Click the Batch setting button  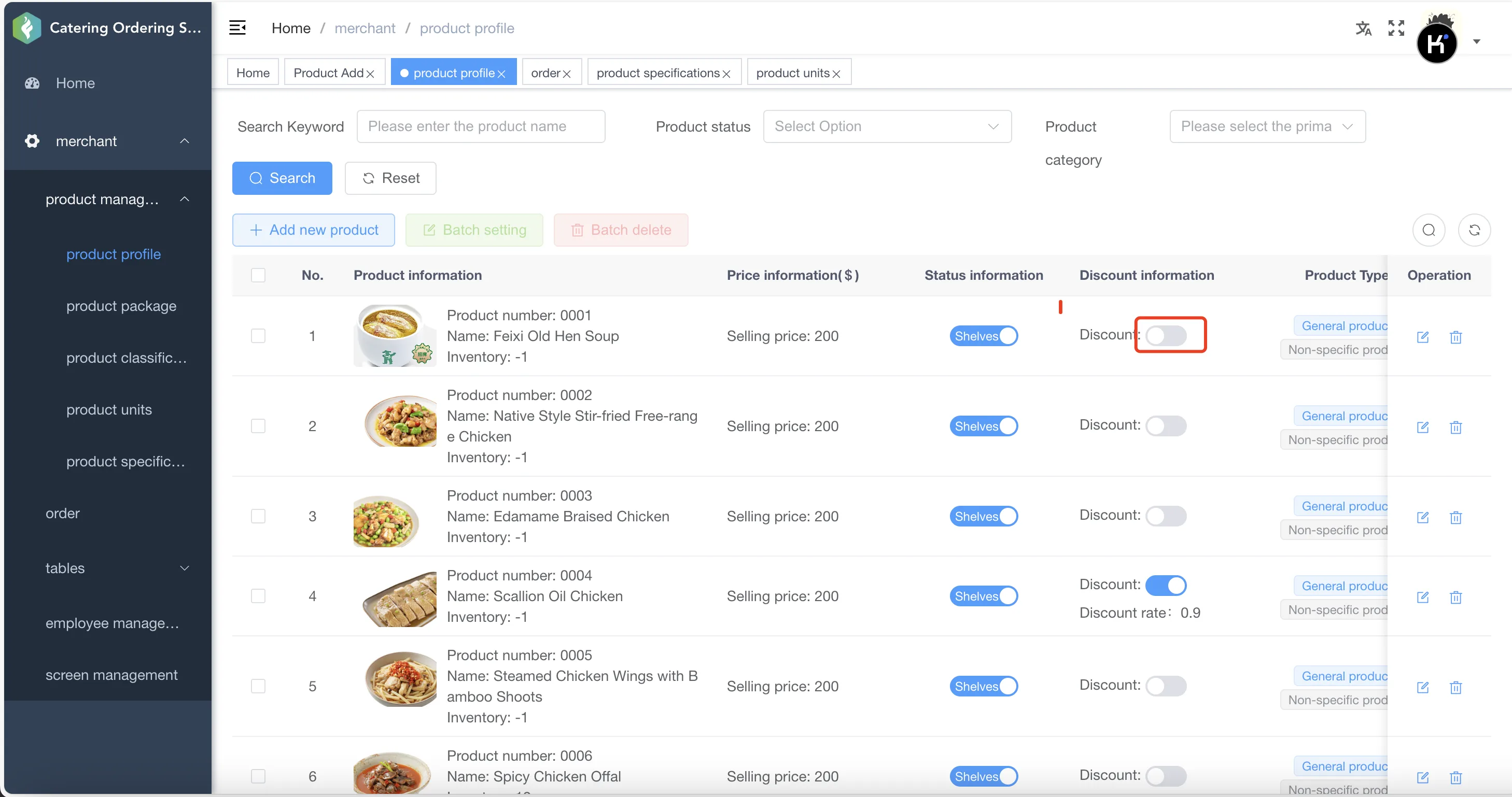coord(474,230)
